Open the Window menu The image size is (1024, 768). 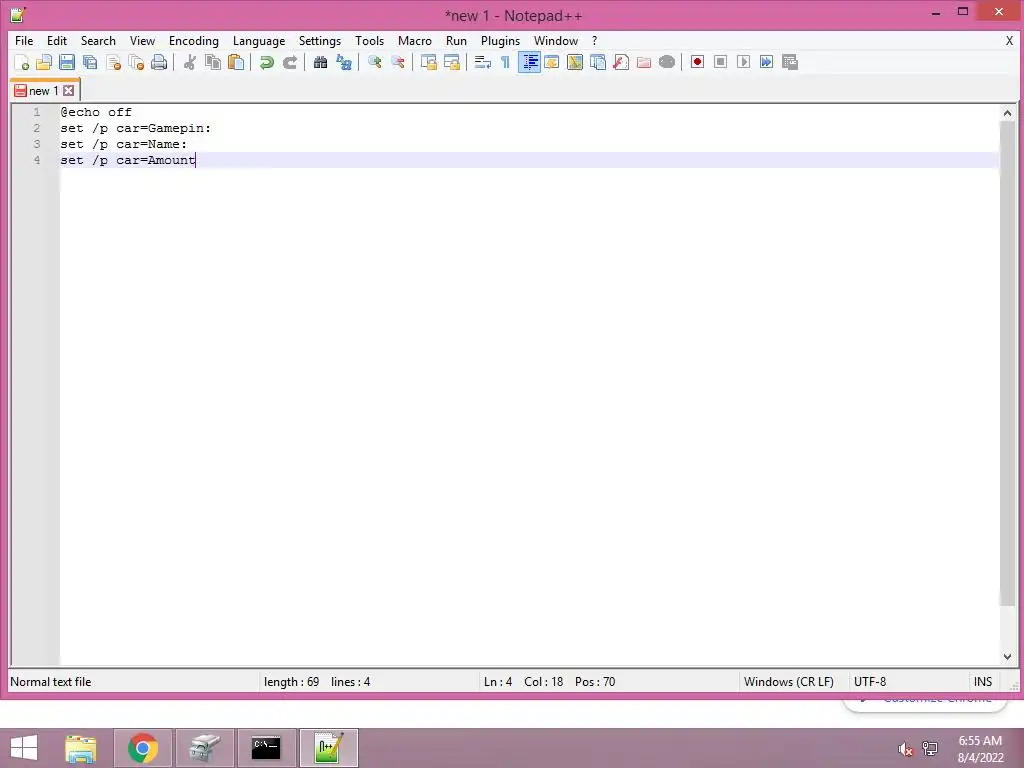pos(556,40)
